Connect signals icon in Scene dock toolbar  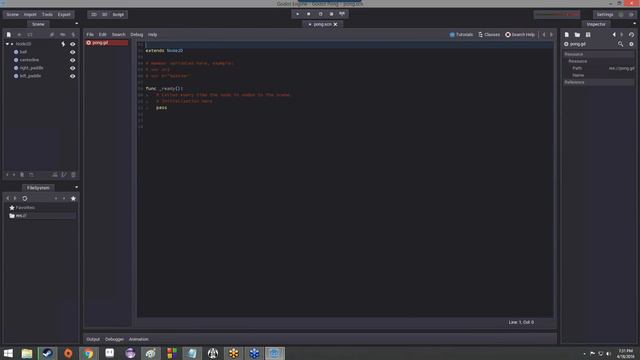[52, 35]
